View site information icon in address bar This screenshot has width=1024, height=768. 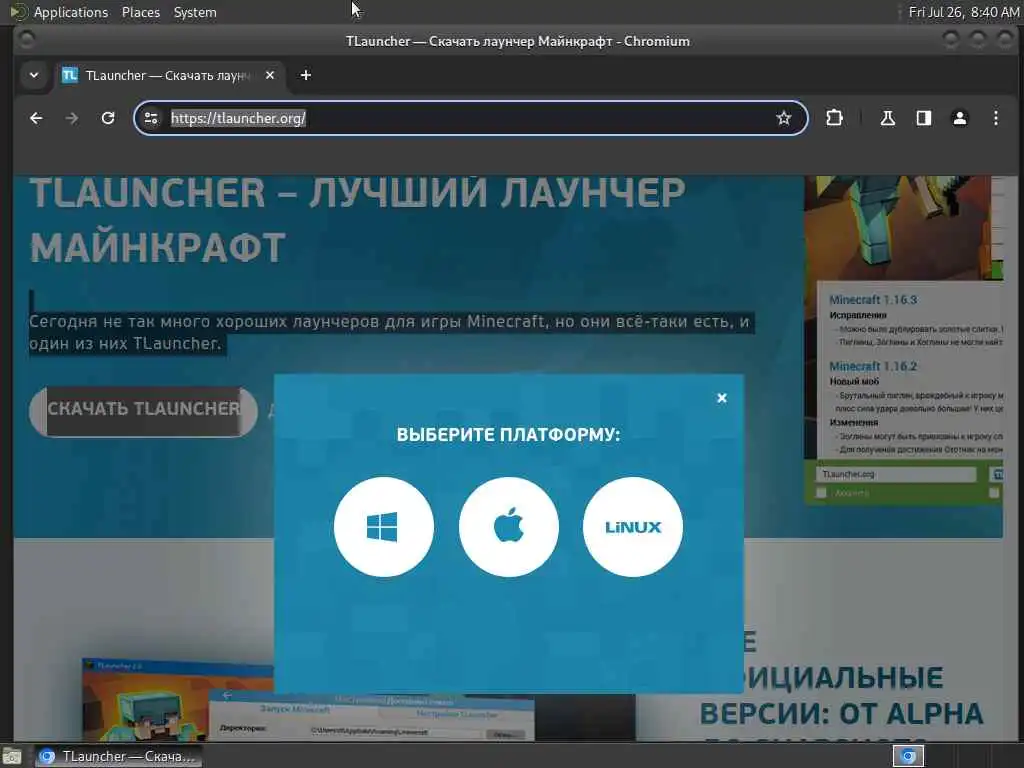pyautogui.click(x=151, y=118)
